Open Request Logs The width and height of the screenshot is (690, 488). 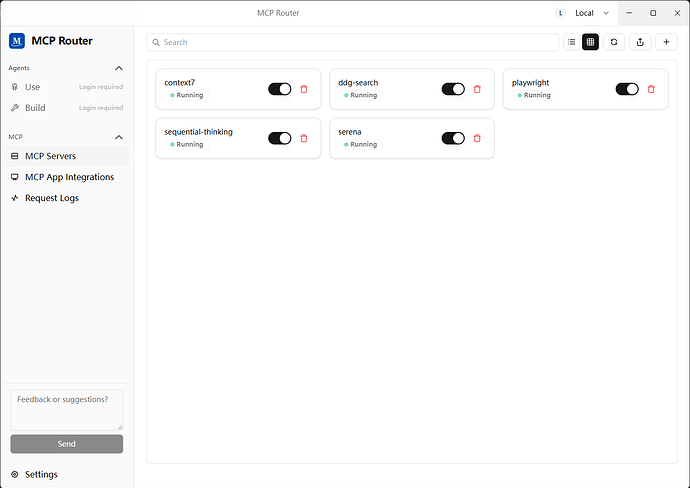(x=67, y=198)
